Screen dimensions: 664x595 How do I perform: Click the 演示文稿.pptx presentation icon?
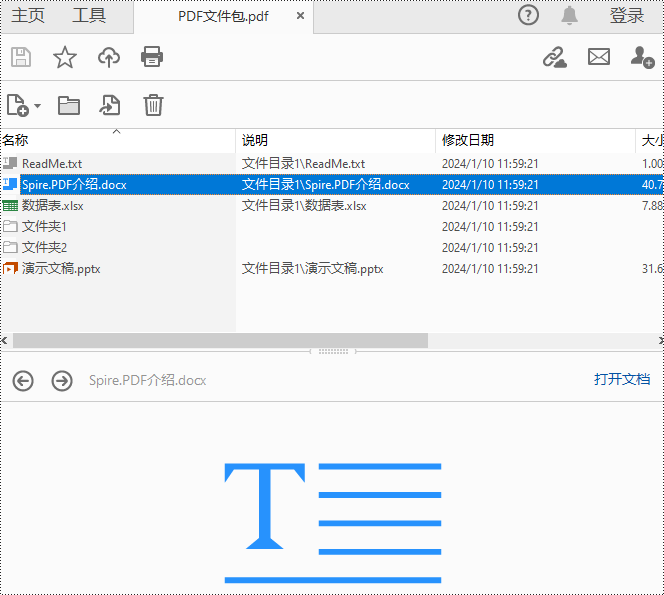pyautogui.click(x=10, y=268)
